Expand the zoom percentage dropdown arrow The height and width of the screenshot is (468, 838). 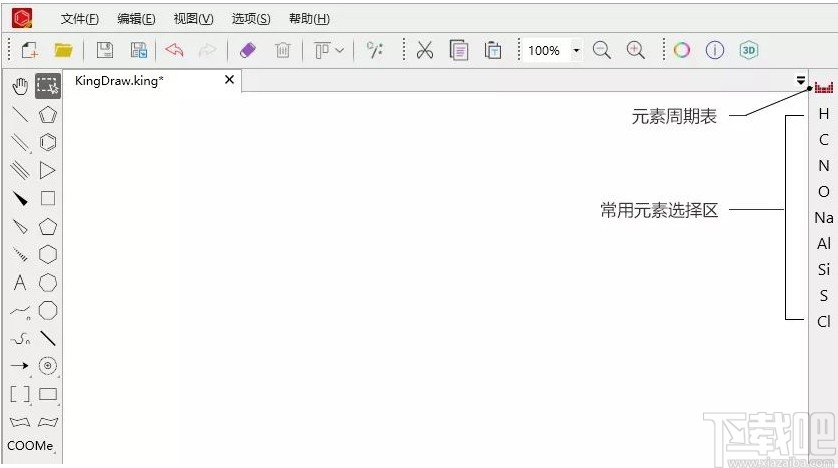(576, 51)
